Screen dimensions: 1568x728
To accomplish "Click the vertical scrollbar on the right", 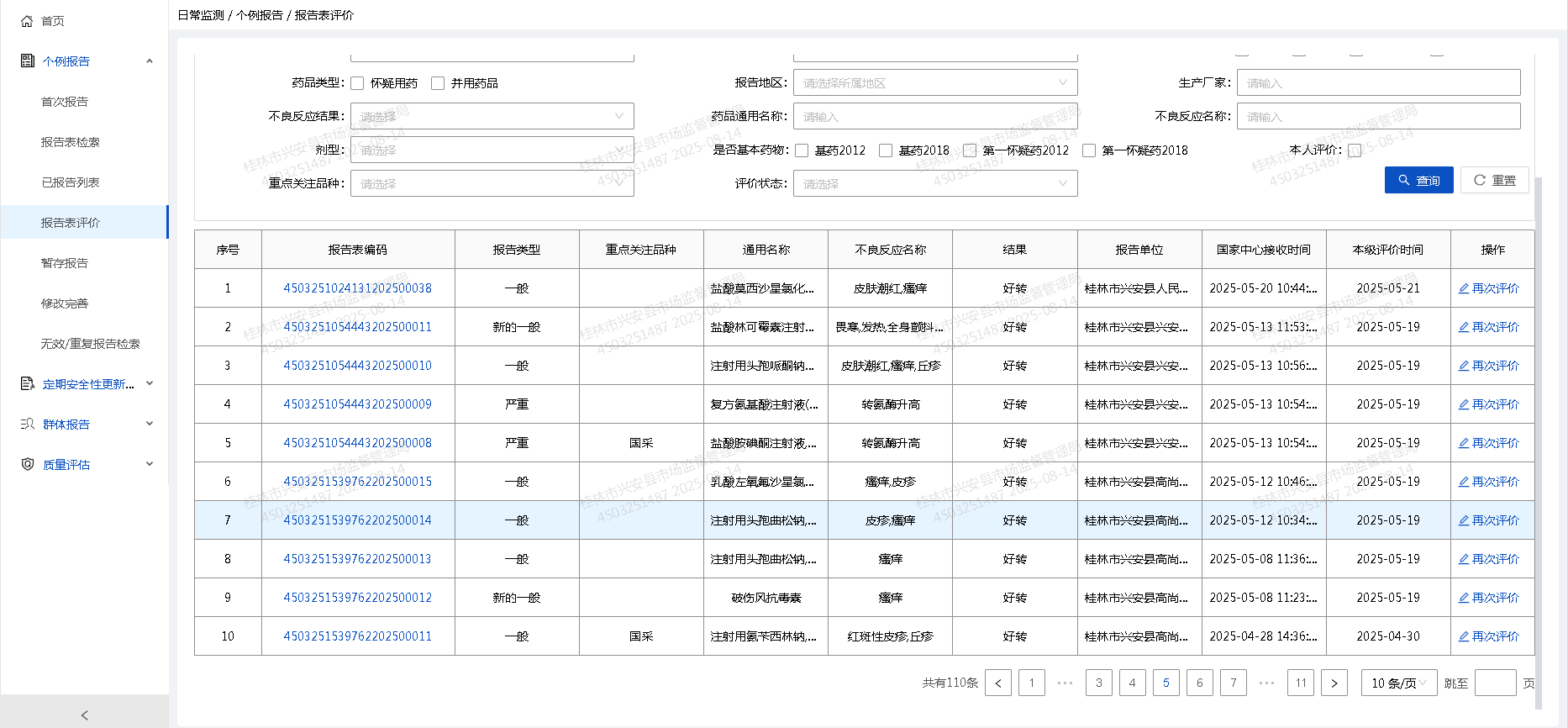I will tap(1538, 420).
